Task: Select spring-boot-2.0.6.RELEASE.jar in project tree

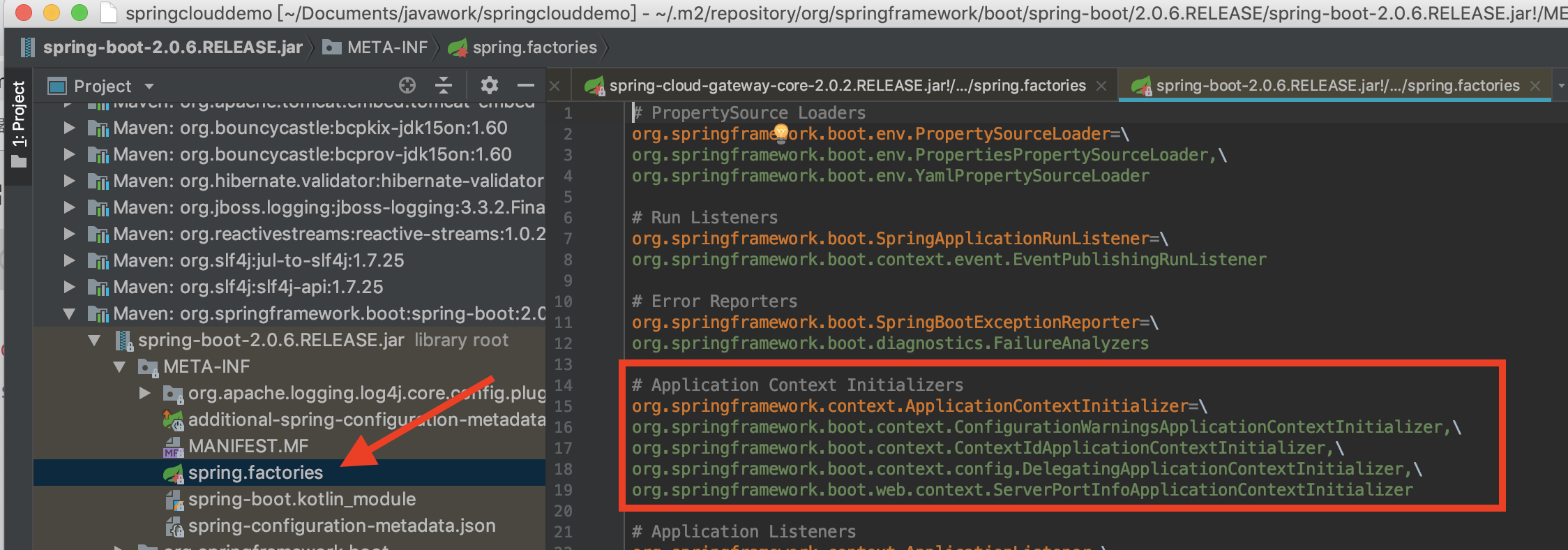Action: 289,340
